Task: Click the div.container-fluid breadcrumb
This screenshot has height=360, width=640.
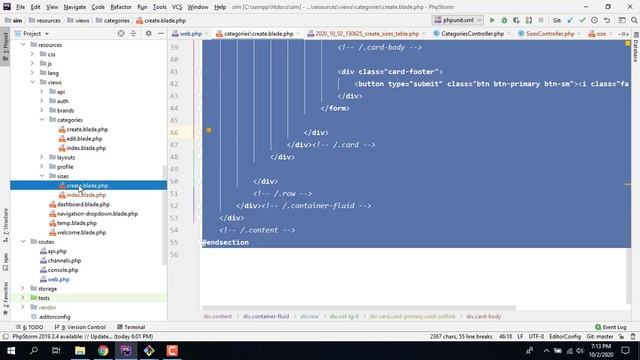Action: point(266,316)
